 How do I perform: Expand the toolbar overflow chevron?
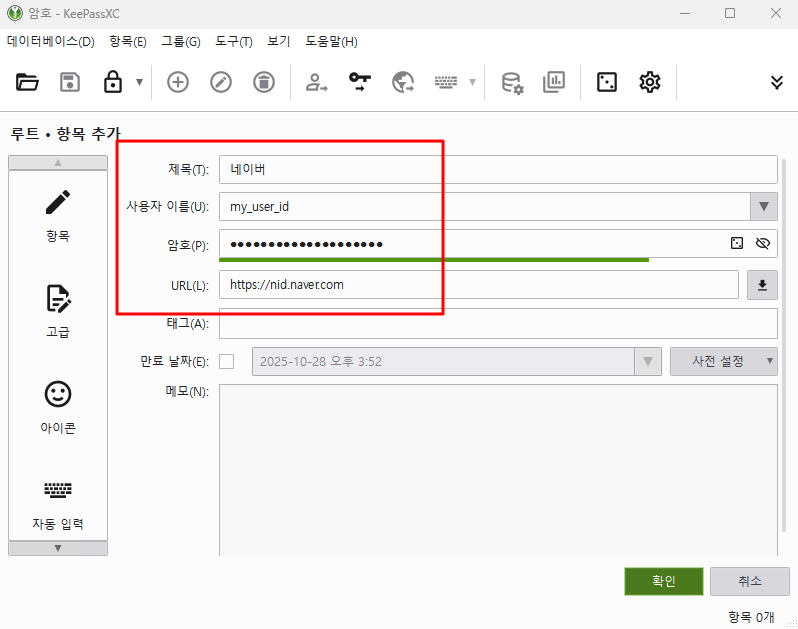777,82
